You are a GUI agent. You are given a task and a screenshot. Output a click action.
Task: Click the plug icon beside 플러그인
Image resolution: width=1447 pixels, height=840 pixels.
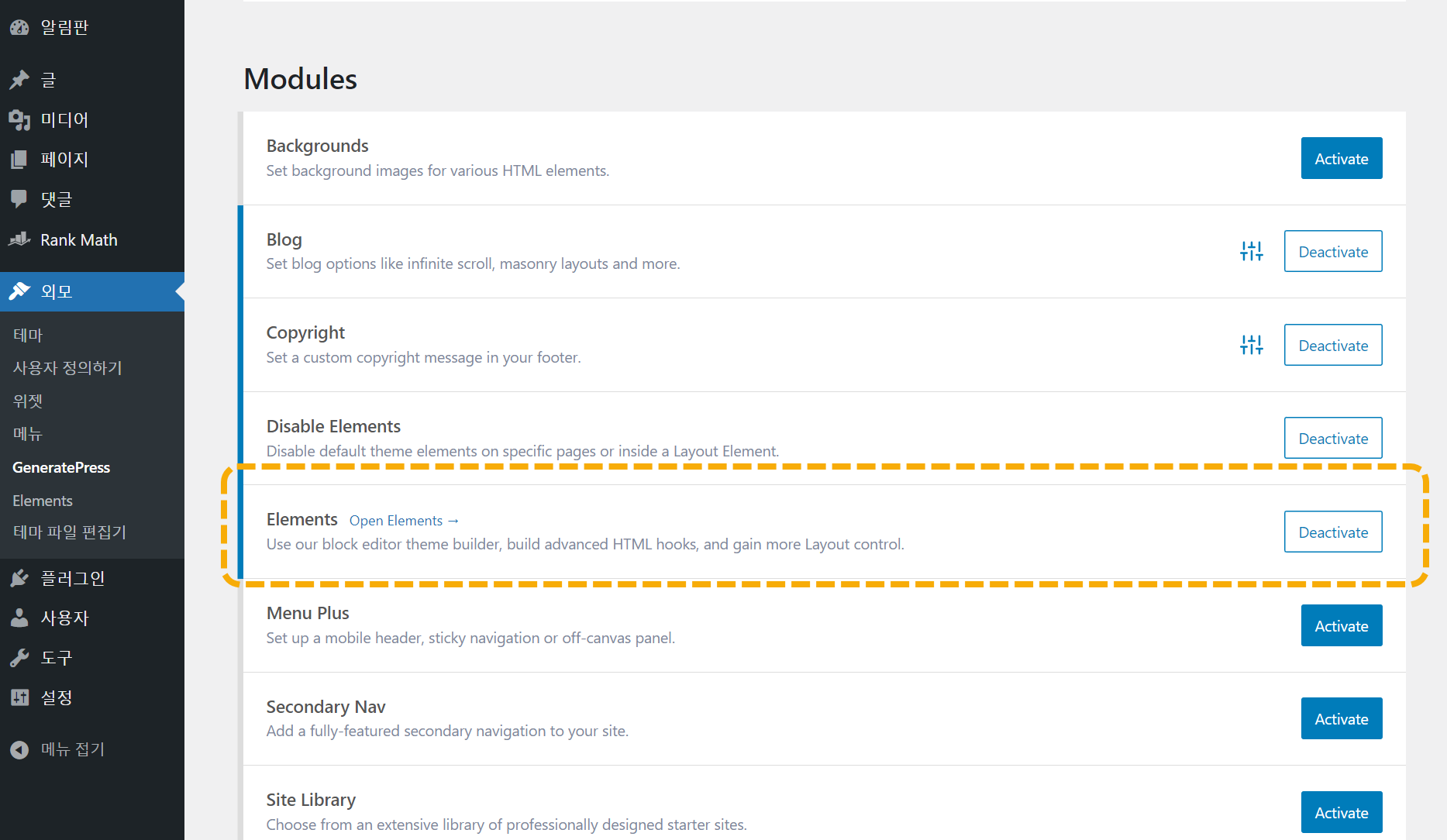click(19, 578)
